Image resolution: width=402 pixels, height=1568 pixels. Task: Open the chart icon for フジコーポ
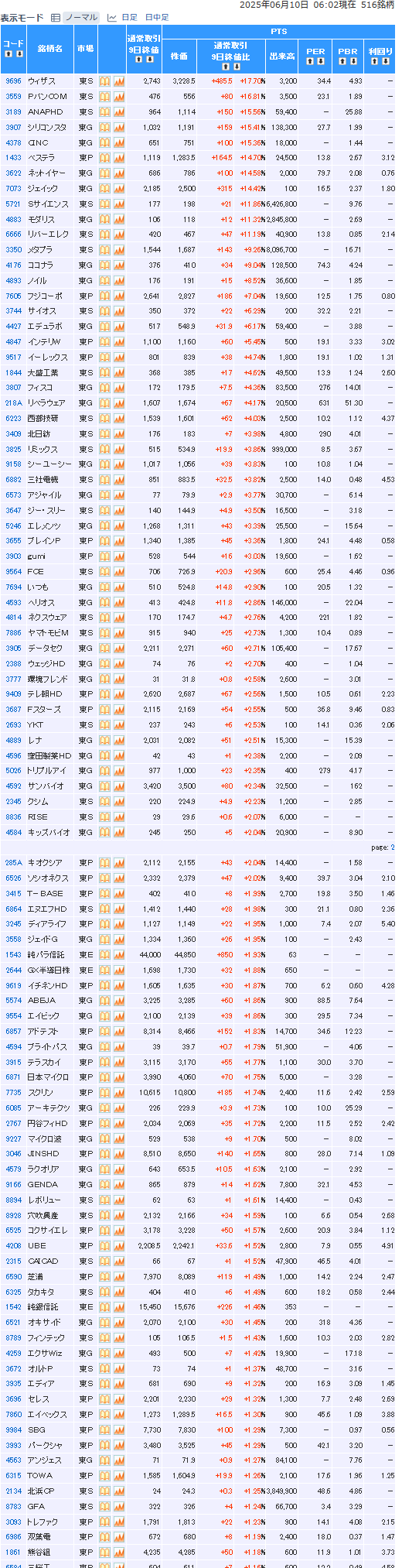tap(119, 296)
